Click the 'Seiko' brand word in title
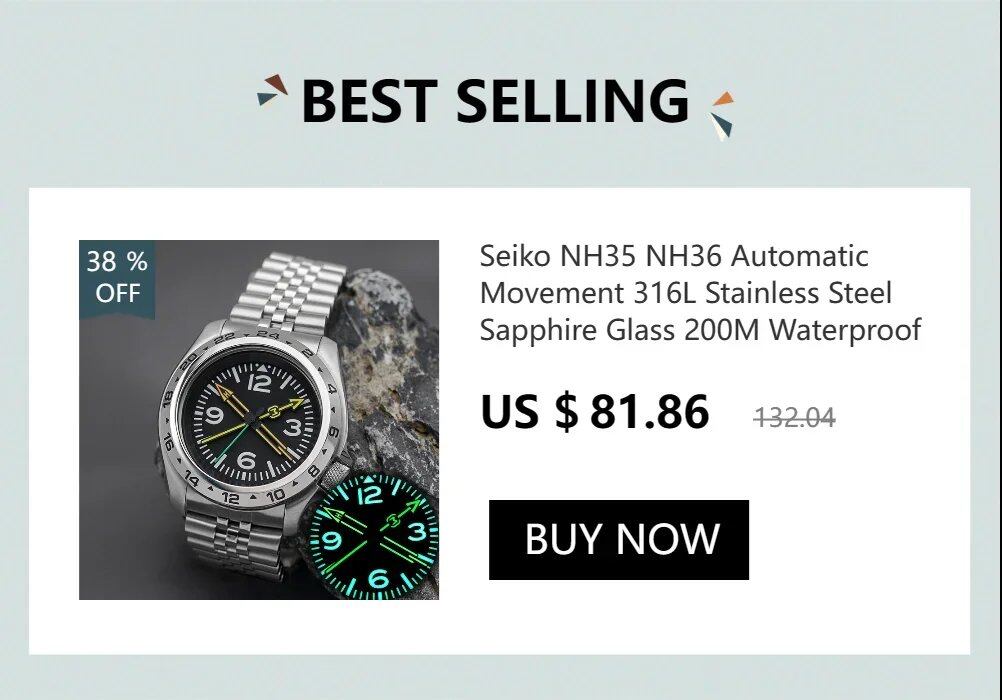Screen dimensions: 1002x700 click(515, 256)
